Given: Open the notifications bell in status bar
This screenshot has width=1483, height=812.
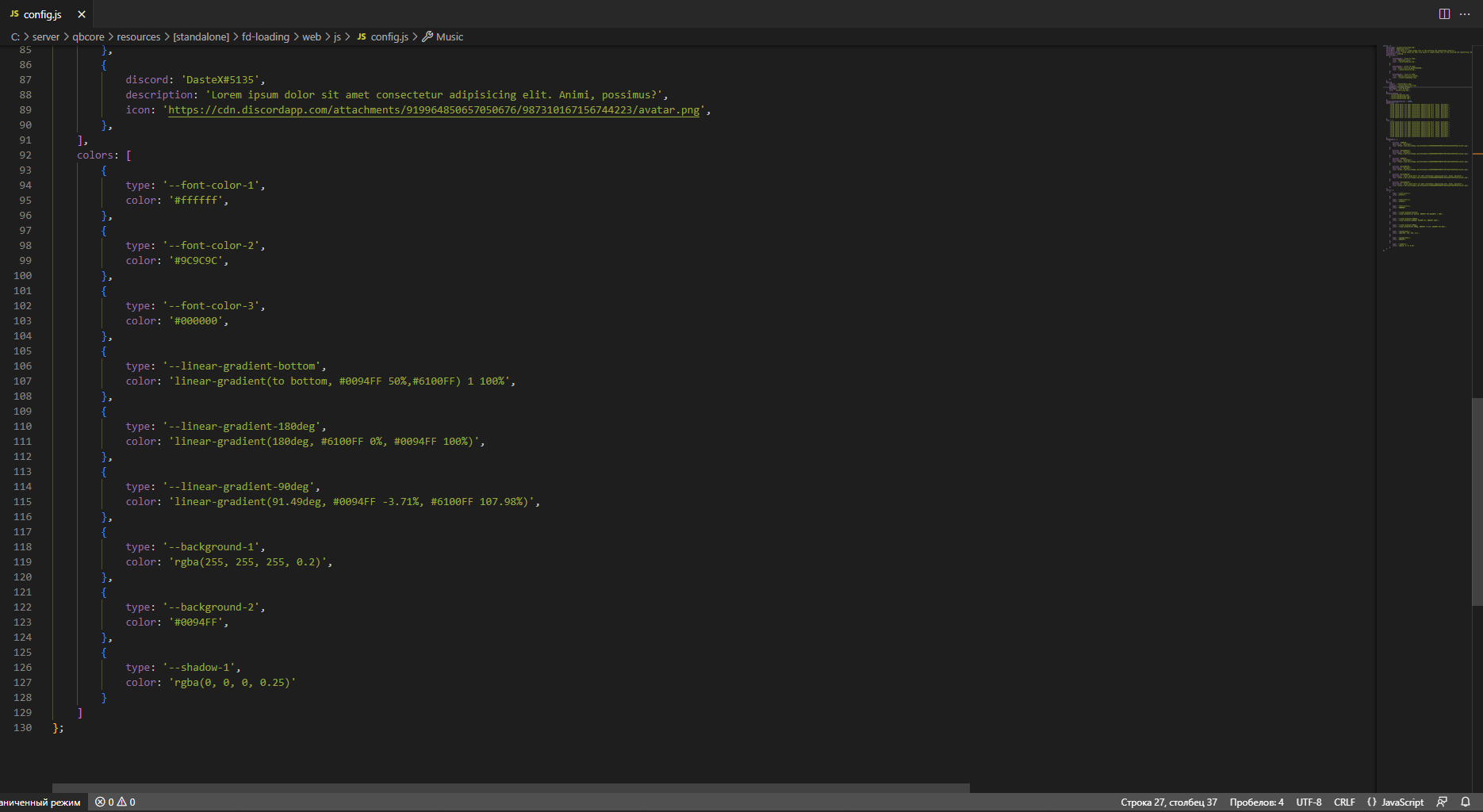Looking at the screenshot, I should click(x=1466, y=802).
